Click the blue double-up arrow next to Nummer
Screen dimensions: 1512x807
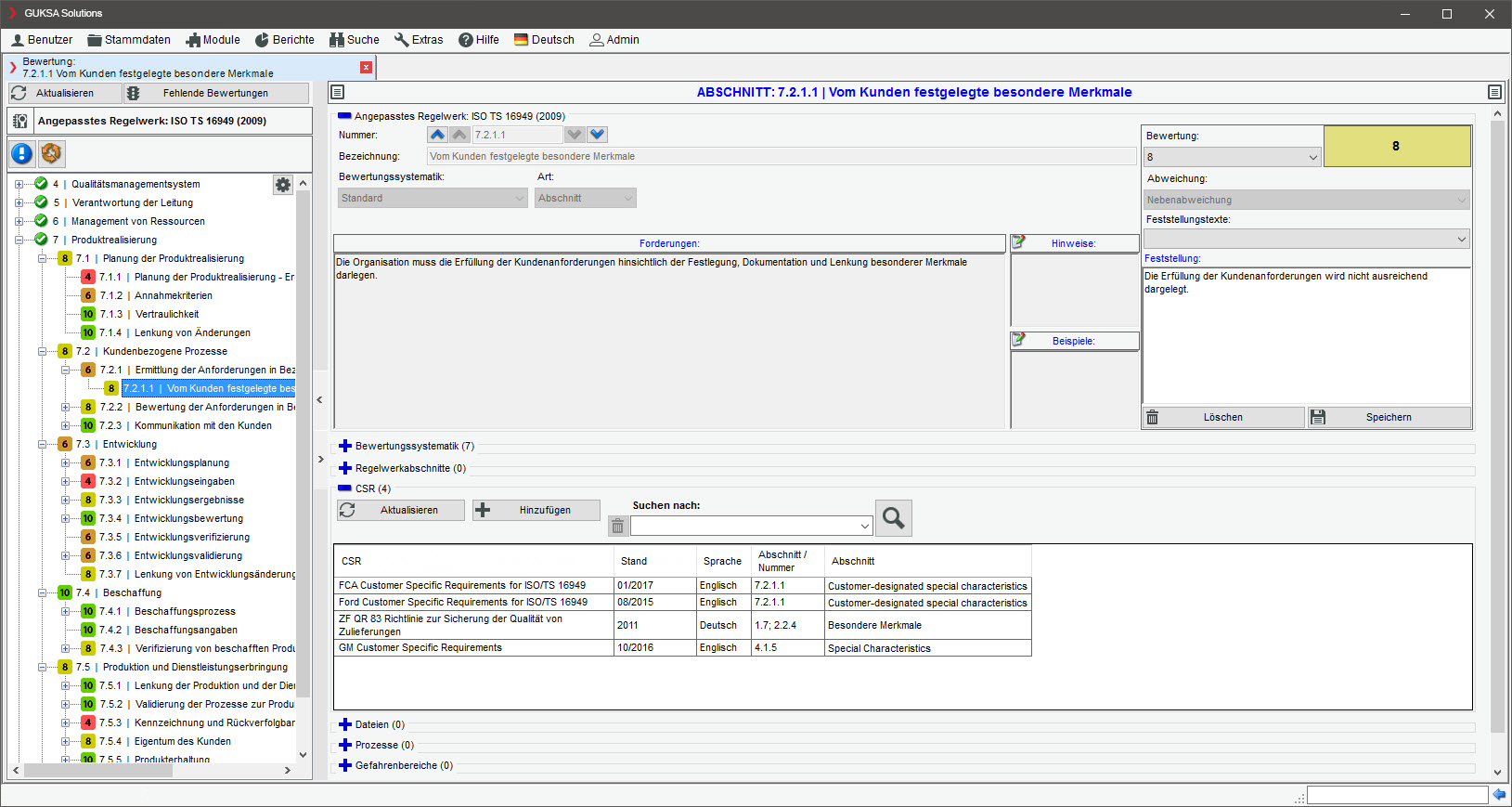tap(437, 135)
